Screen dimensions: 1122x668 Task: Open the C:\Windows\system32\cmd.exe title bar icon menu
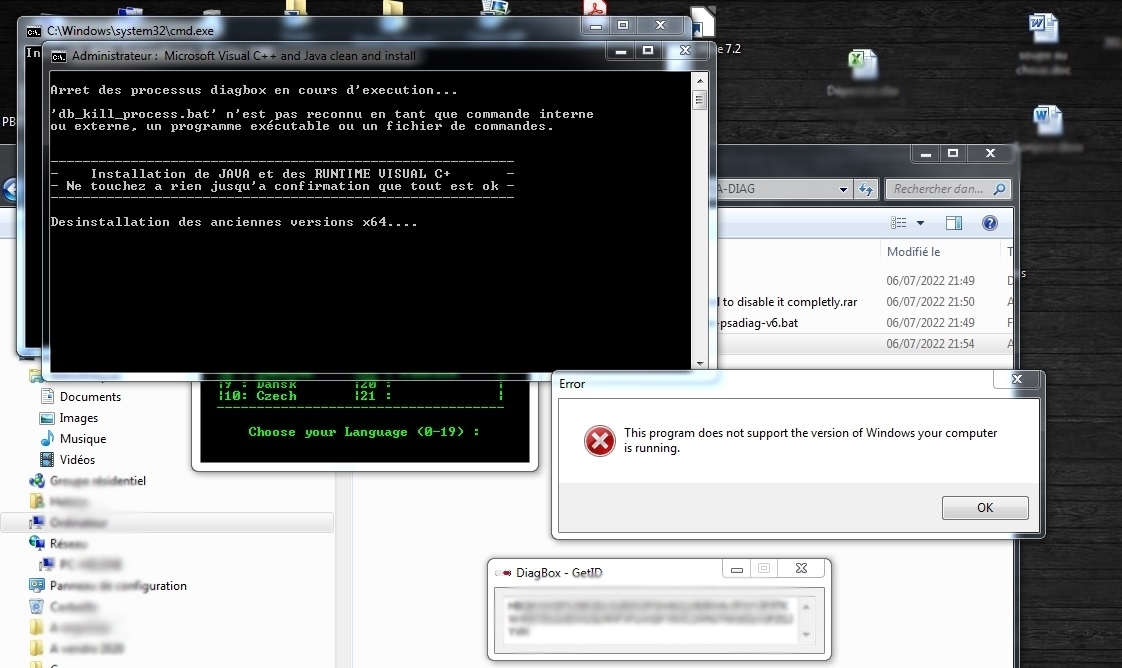point(34,31)
